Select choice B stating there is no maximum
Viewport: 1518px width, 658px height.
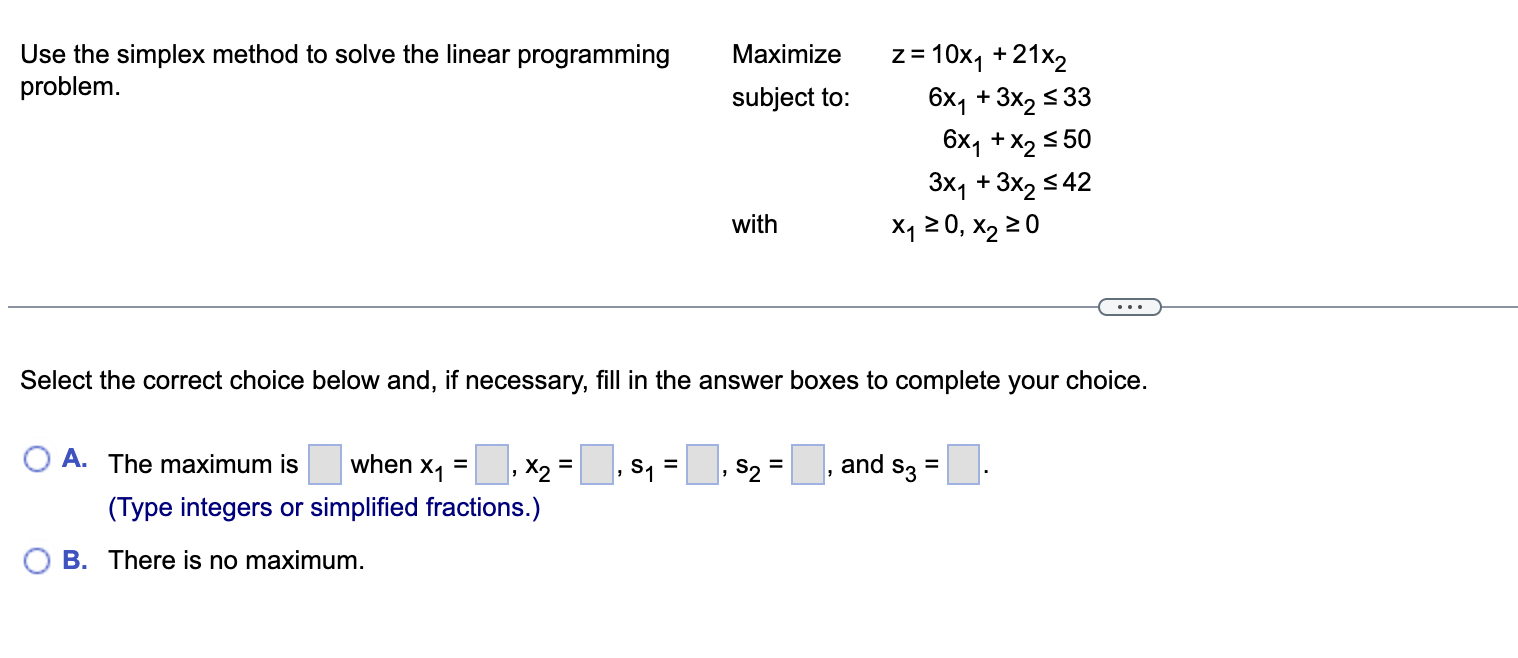click(37, 560)
